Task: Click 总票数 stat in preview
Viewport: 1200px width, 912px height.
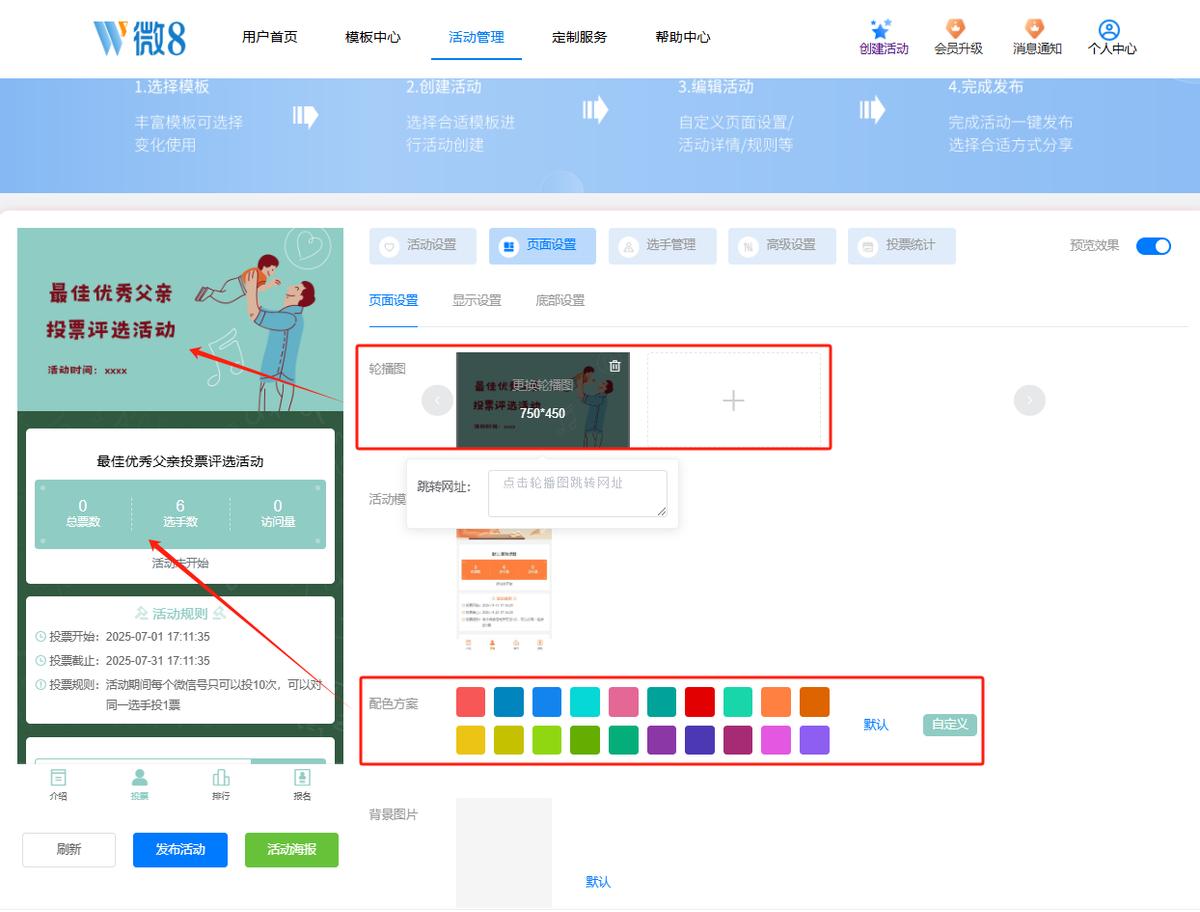Action: [x=83, y=513]
